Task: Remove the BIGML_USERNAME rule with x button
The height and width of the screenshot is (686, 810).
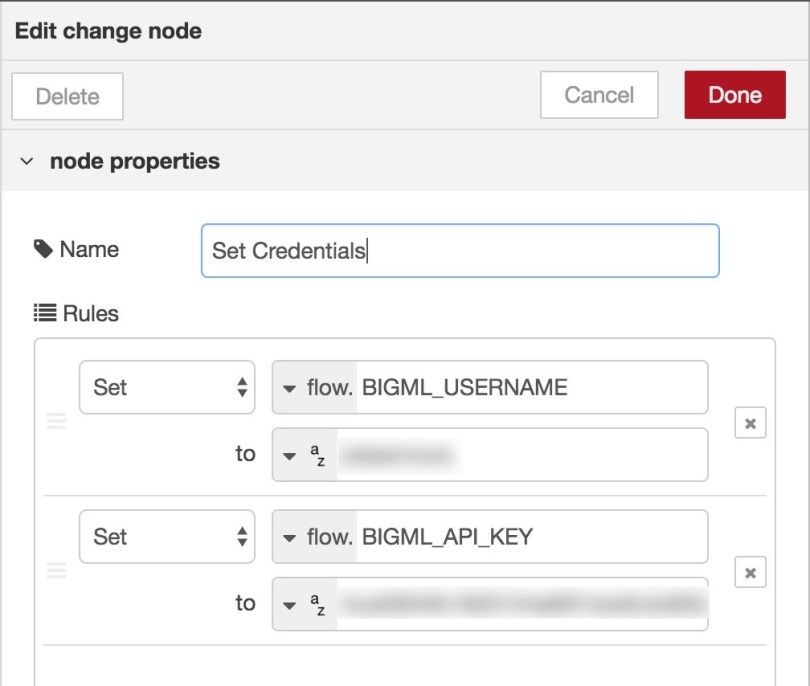Action: click(x=750, y=423)
